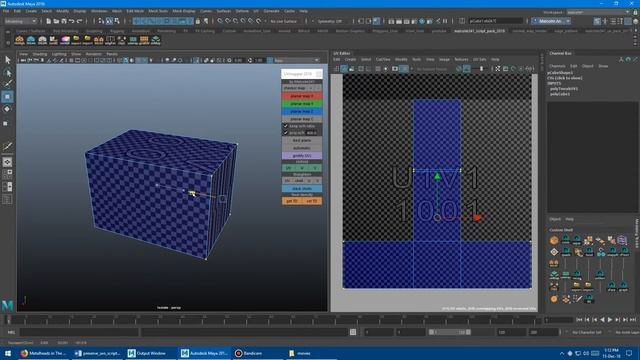Open the UV menu in main menu bar
Screen dimensions: 640x360
point(256,11)
